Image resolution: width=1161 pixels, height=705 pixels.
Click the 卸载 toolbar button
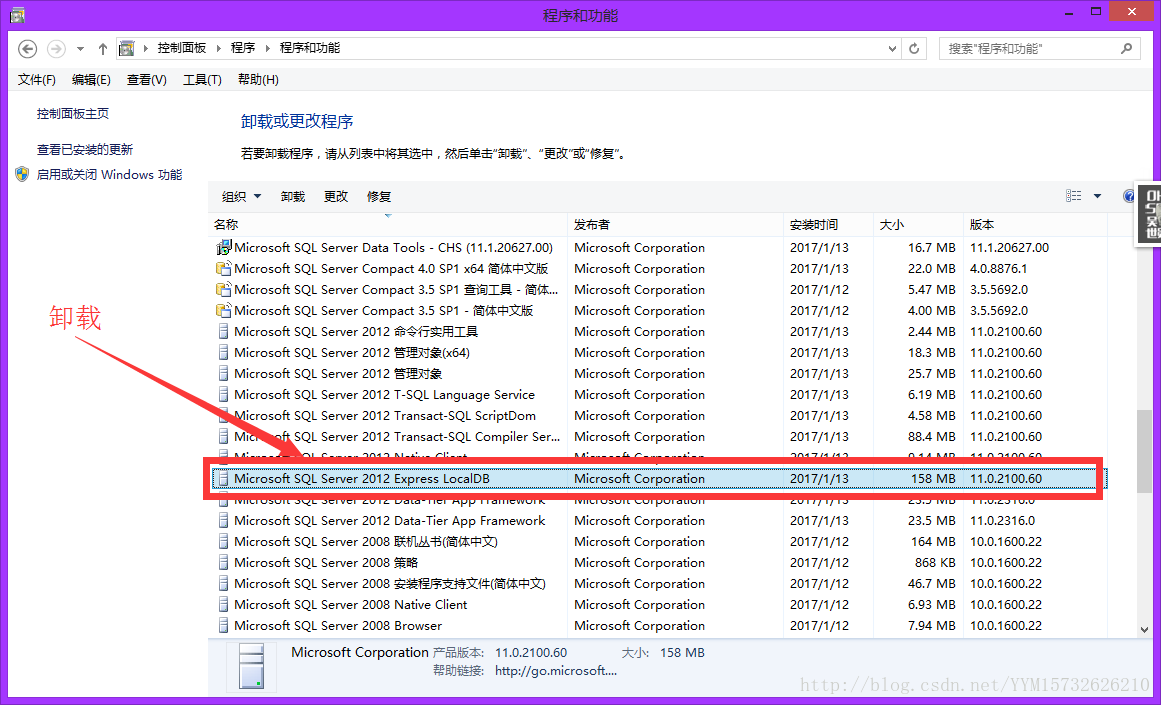coord(292,196)
